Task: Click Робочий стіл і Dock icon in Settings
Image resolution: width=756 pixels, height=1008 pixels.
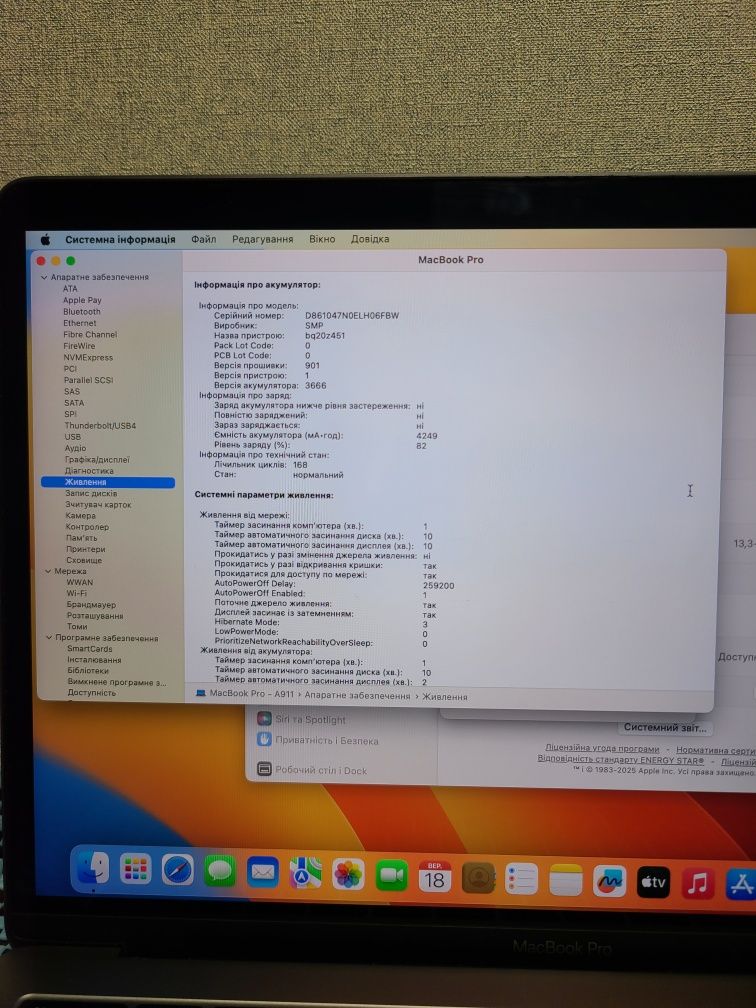Action: (x=264, y=768)
